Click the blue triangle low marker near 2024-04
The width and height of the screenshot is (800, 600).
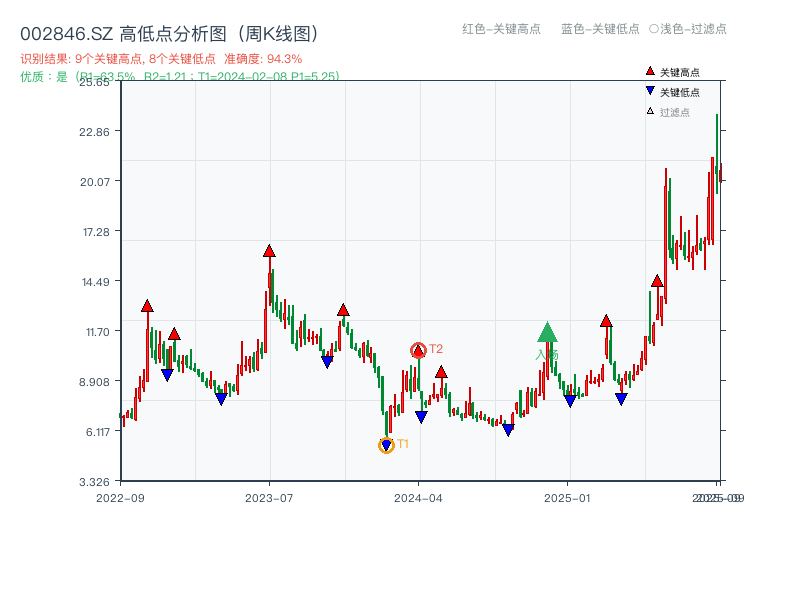pyautogui.click(x=421, y=416)
